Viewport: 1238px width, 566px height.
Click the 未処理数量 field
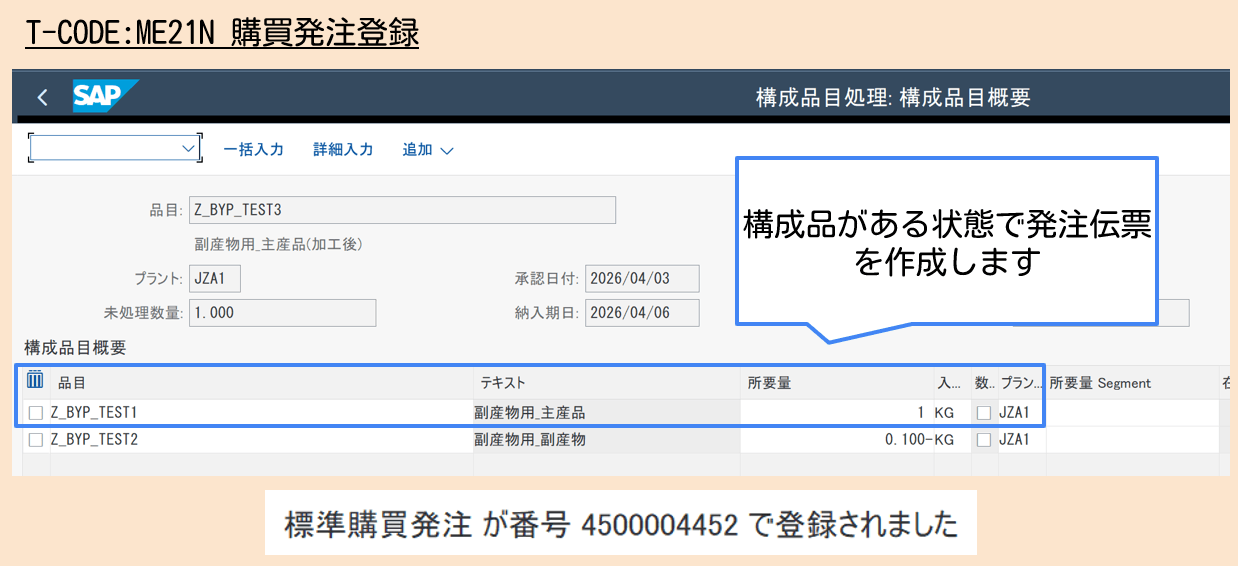coord(282,313)
